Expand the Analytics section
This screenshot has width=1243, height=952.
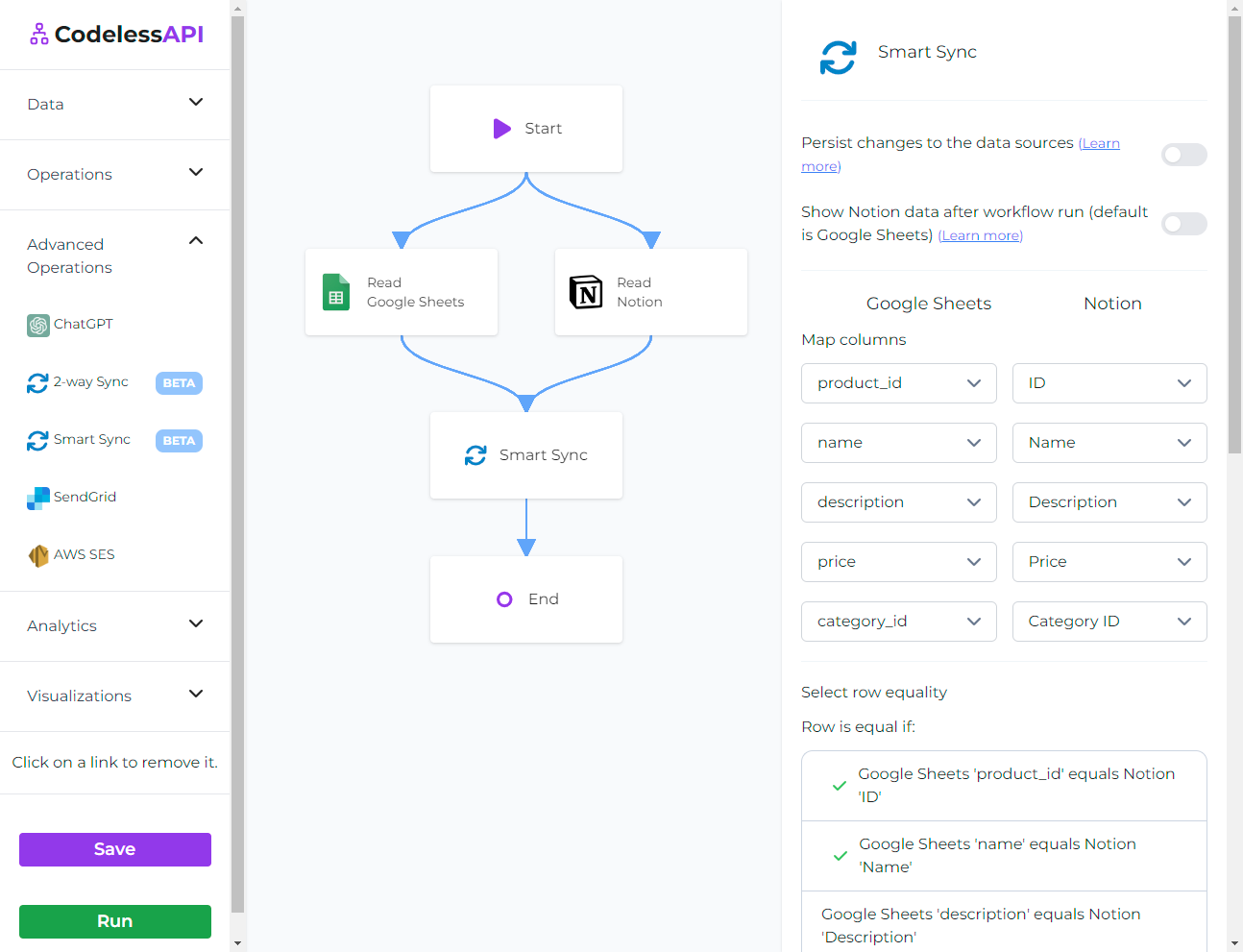coord(114,625)
